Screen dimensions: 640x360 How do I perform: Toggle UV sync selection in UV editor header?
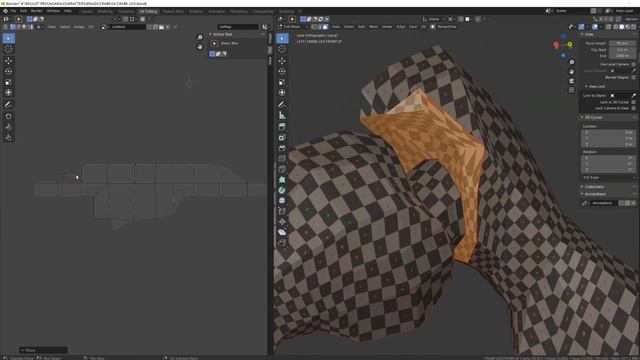pos(6,27)
